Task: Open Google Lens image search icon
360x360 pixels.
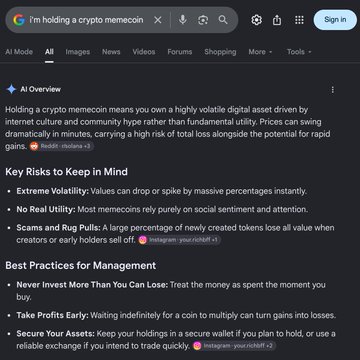Action: click(203, 20)
